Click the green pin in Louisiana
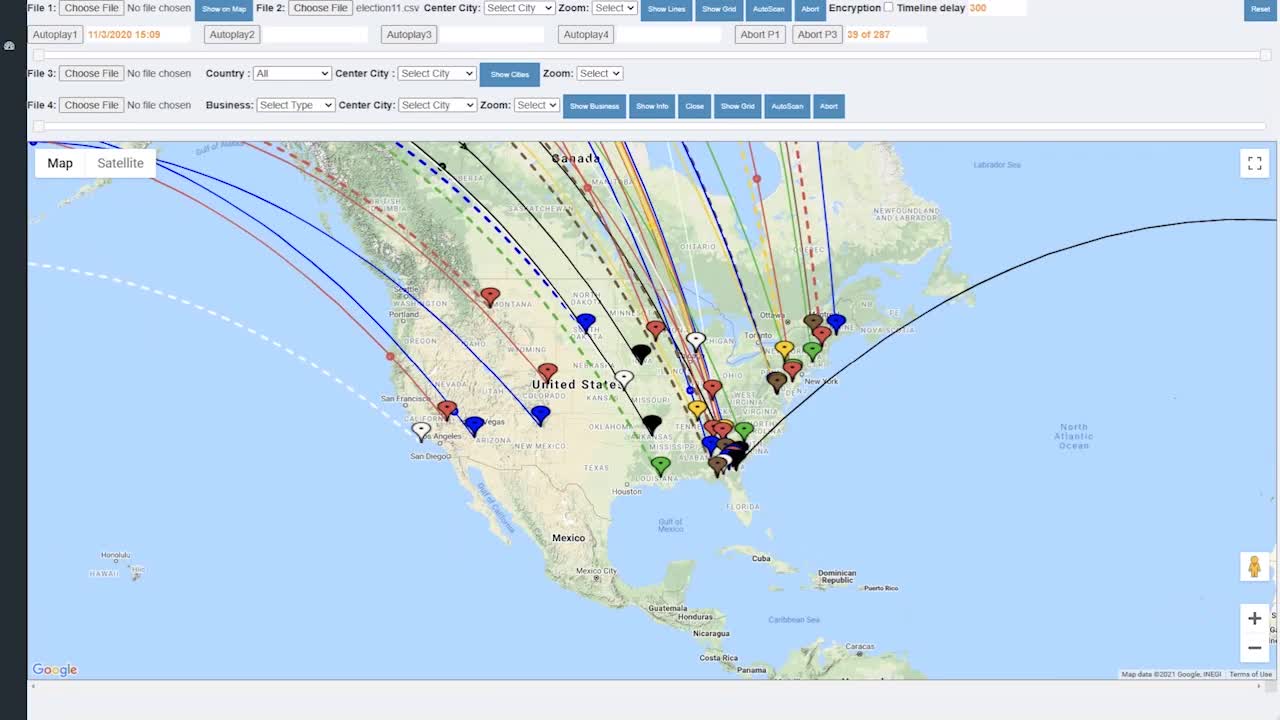 coord(660,465)
